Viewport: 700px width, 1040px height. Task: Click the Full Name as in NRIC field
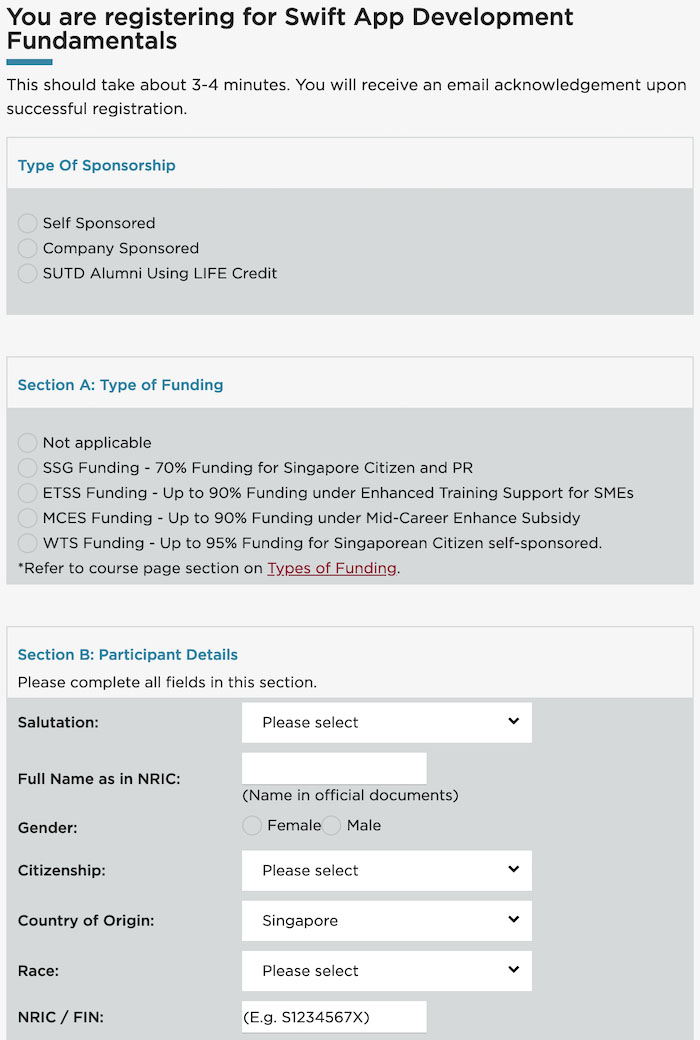click(334, 768)
